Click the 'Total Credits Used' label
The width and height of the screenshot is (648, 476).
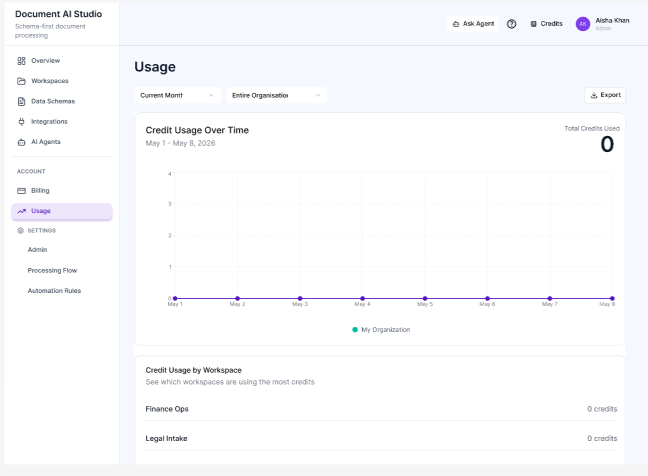(592, 129)
